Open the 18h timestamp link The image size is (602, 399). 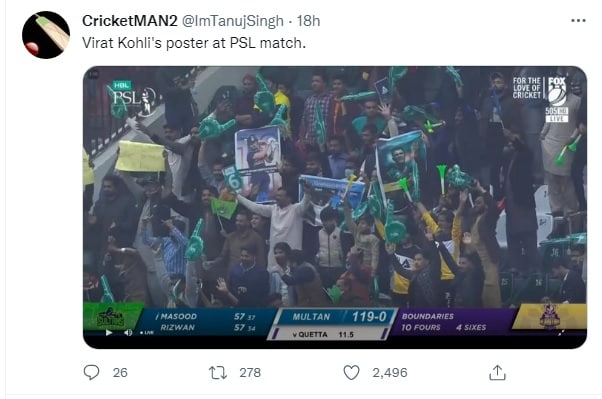click(308, 21)
